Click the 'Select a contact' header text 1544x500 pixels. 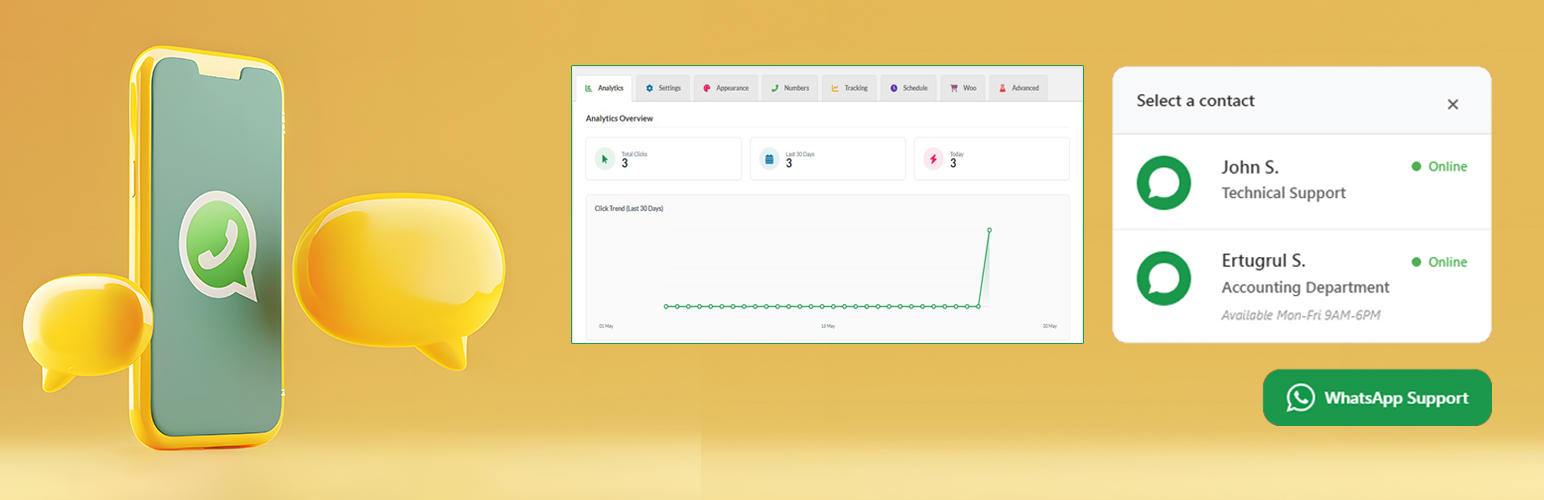coord(1195,100)
